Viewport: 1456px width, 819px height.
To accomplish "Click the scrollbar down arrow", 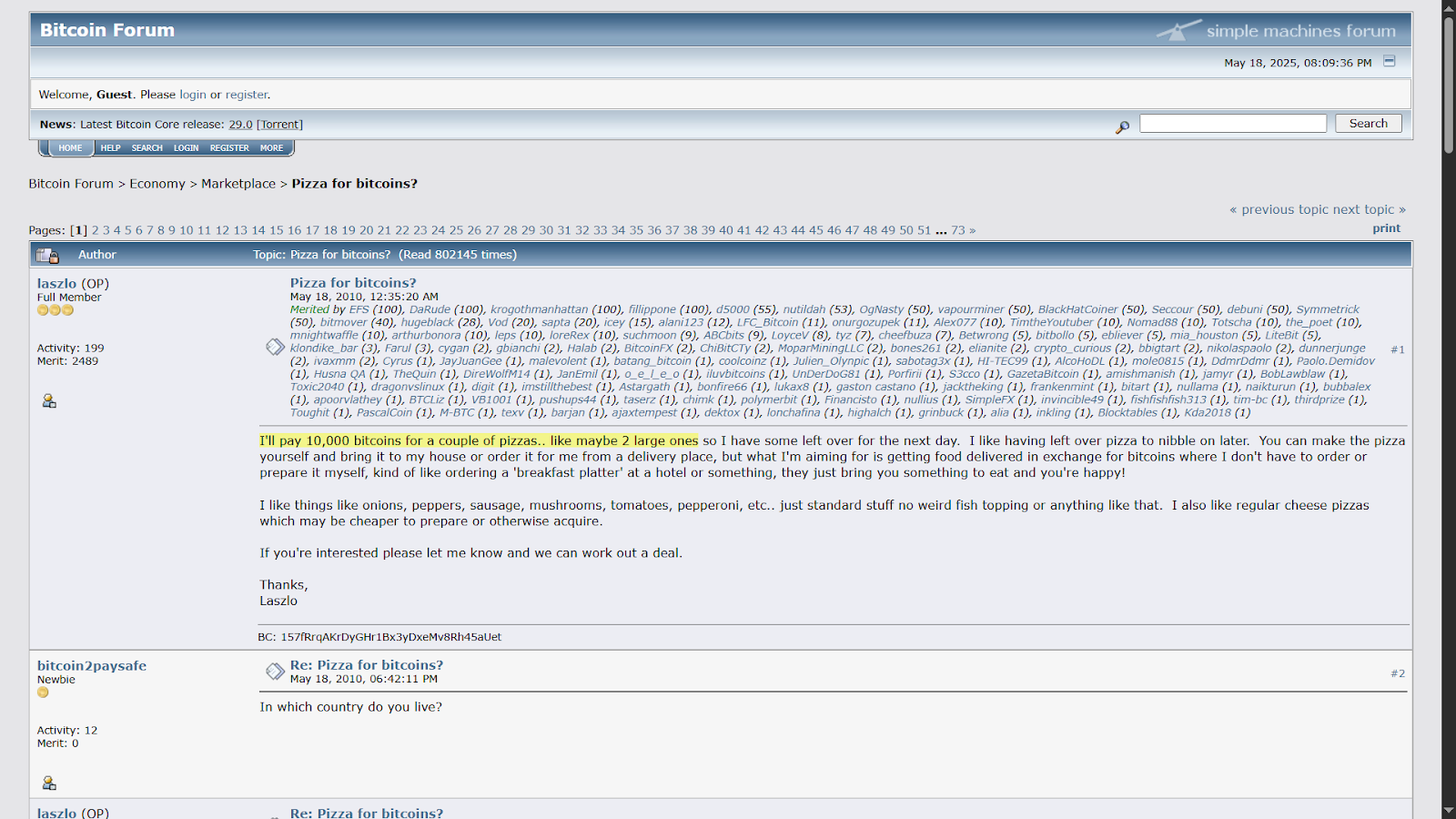I will (1449, 811).
